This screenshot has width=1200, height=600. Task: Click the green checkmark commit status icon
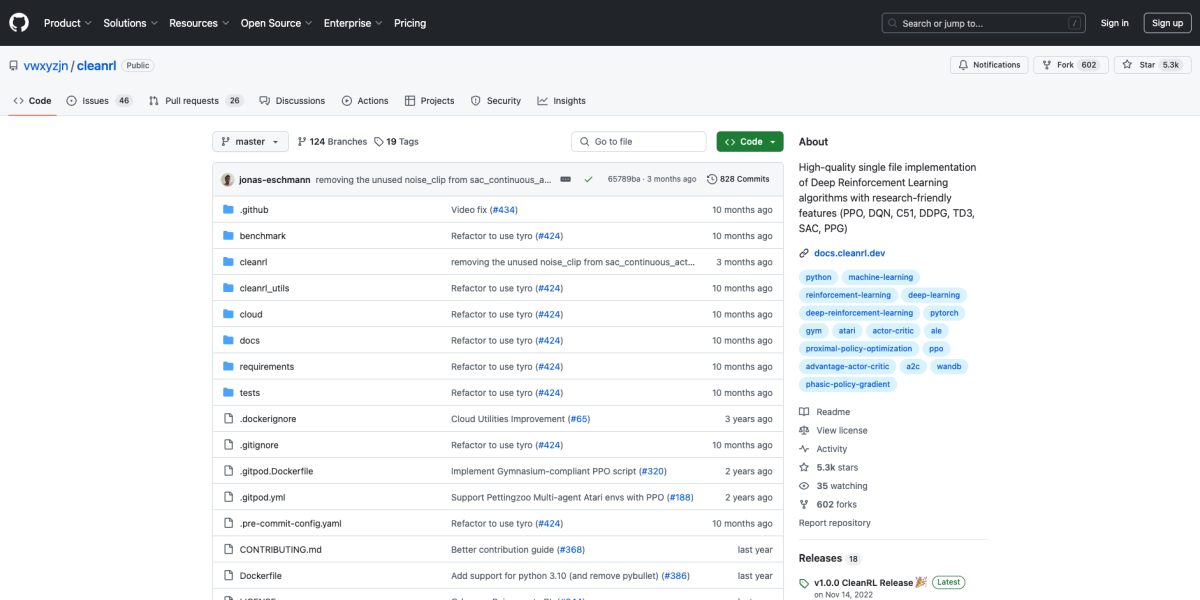point(589,180)
